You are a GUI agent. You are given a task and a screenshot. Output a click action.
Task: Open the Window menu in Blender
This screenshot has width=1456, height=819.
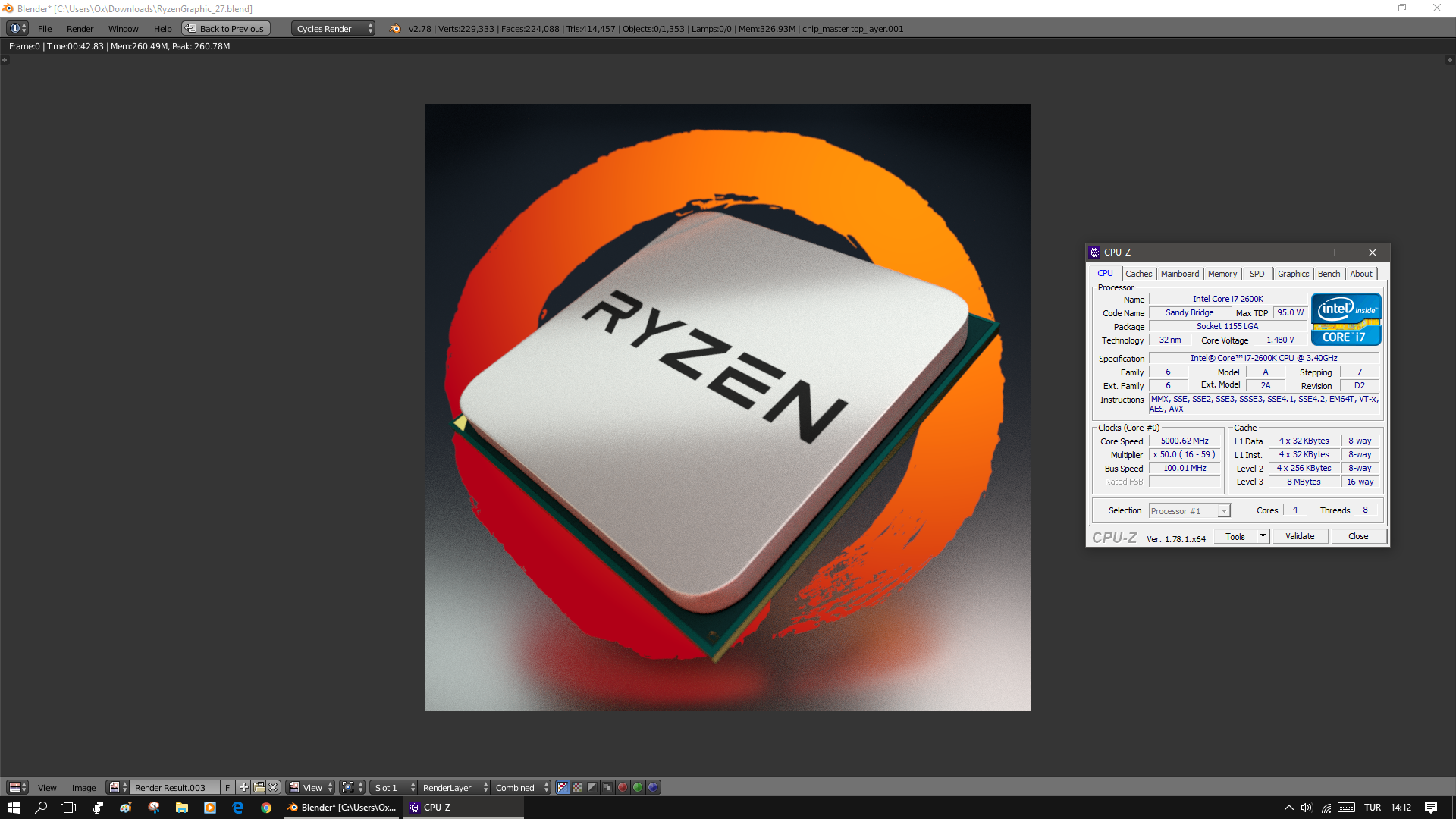(123, 29)
